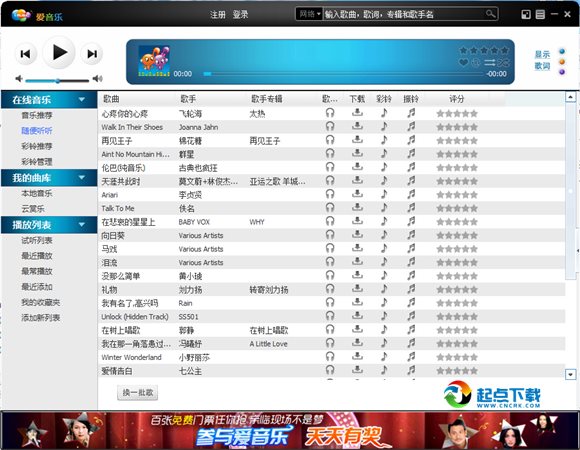This screenshot has height=450, width=580.
Task: Download the song Ariari
Action: coord(357,194)
